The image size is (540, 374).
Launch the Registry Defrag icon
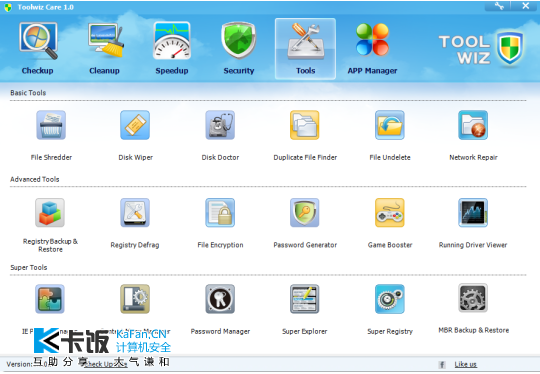[135, 212]
